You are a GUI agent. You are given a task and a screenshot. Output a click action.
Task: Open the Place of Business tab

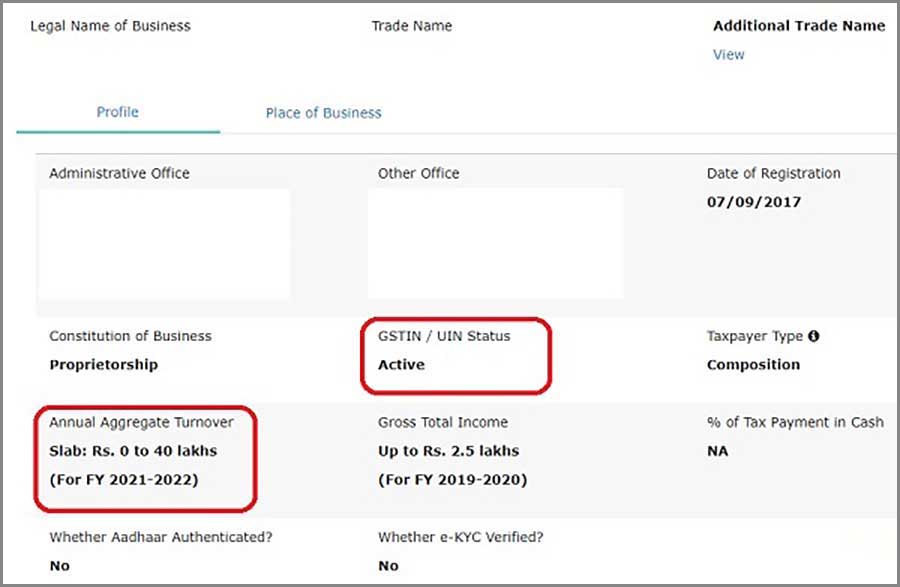coord(323,113)
